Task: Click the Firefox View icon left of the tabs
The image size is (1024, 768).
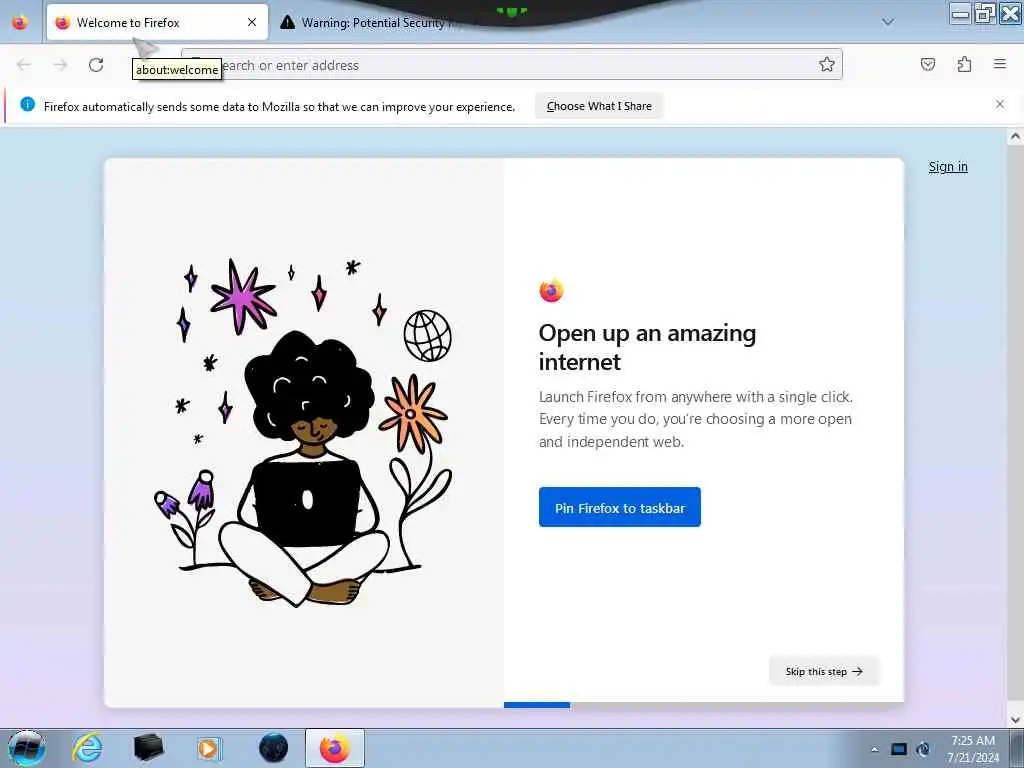Action: (x=20, y=22)
